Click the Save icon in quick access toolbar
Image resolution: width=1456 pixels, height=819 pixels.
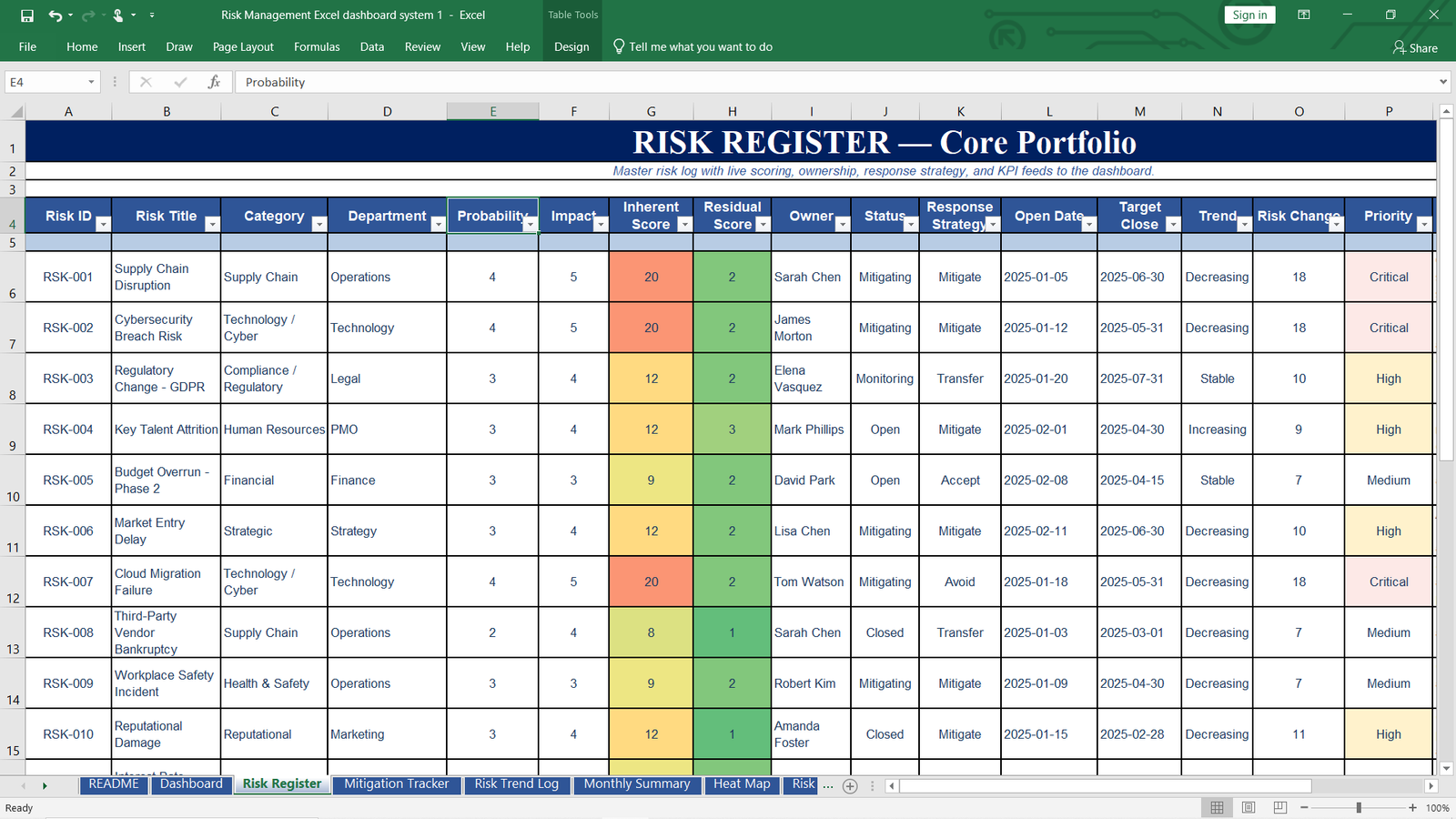pyautogui.click(x=27, y=15)
